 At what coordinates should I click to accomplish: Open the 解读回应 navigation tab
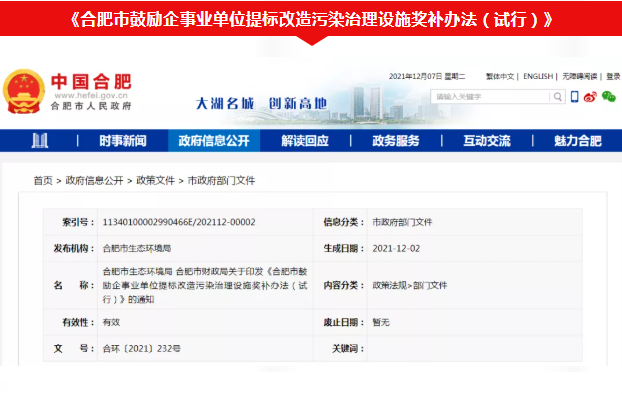(305, 140)
